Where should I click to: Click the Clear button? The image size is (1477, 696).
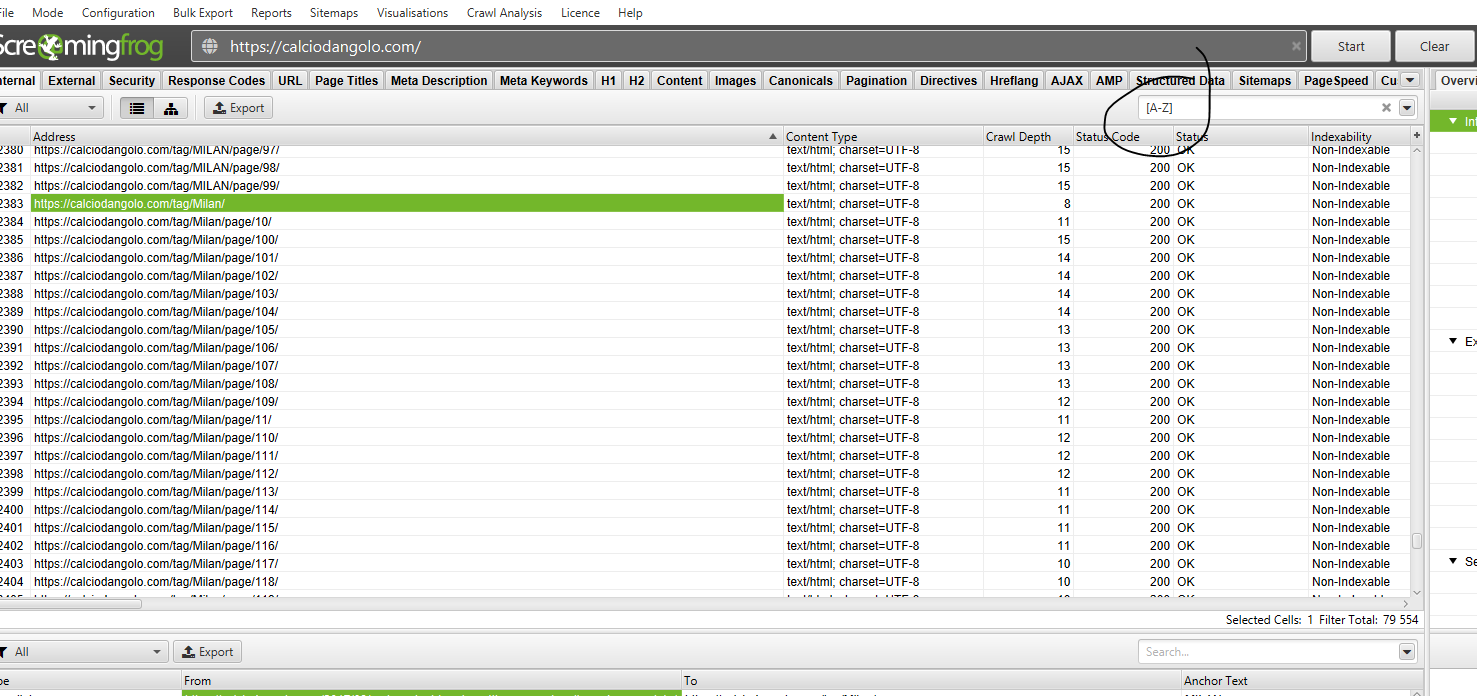point(1434,46)
